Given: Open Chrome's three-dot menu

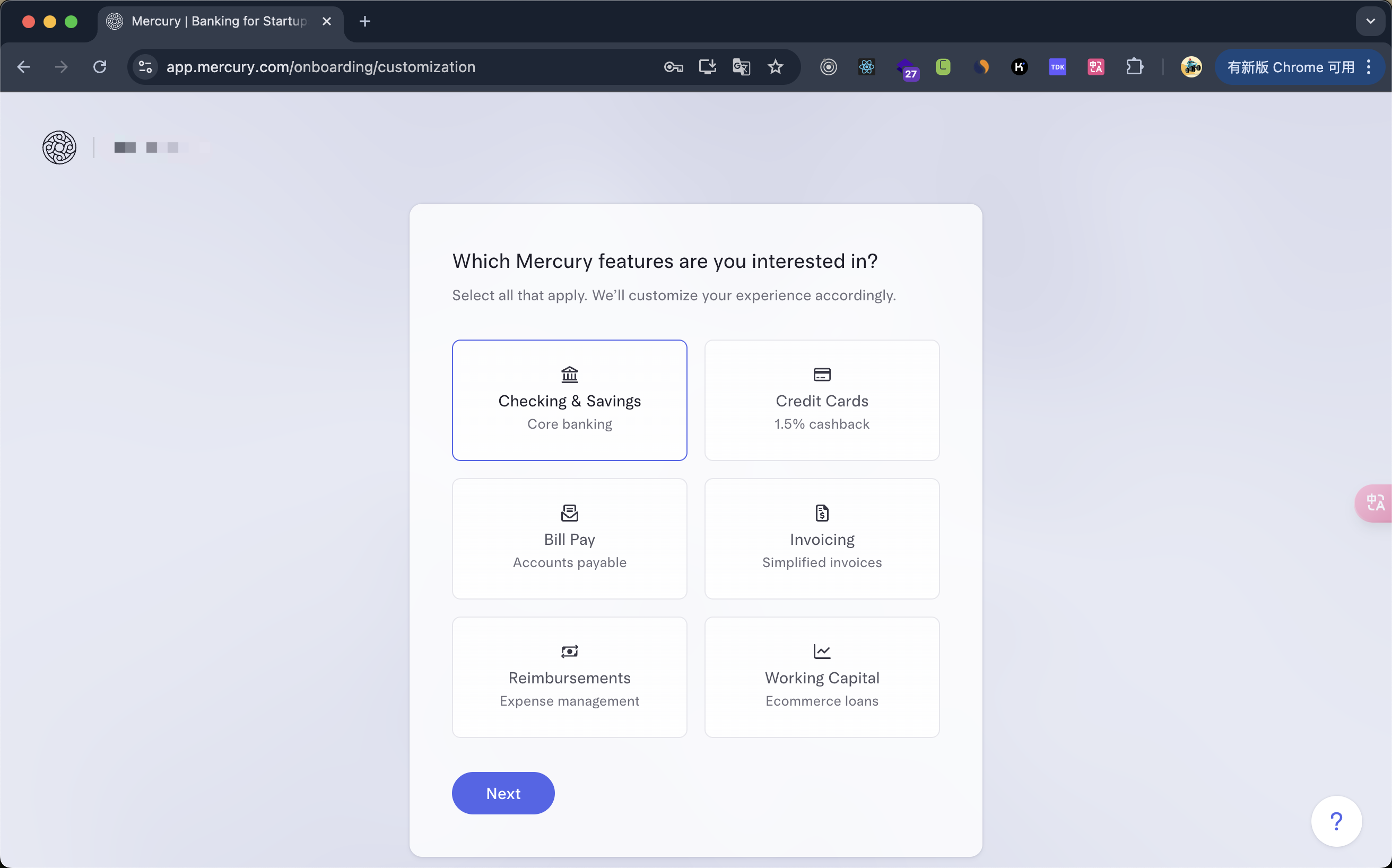Looking at the screenshot, I should [x=1369, y=67].
